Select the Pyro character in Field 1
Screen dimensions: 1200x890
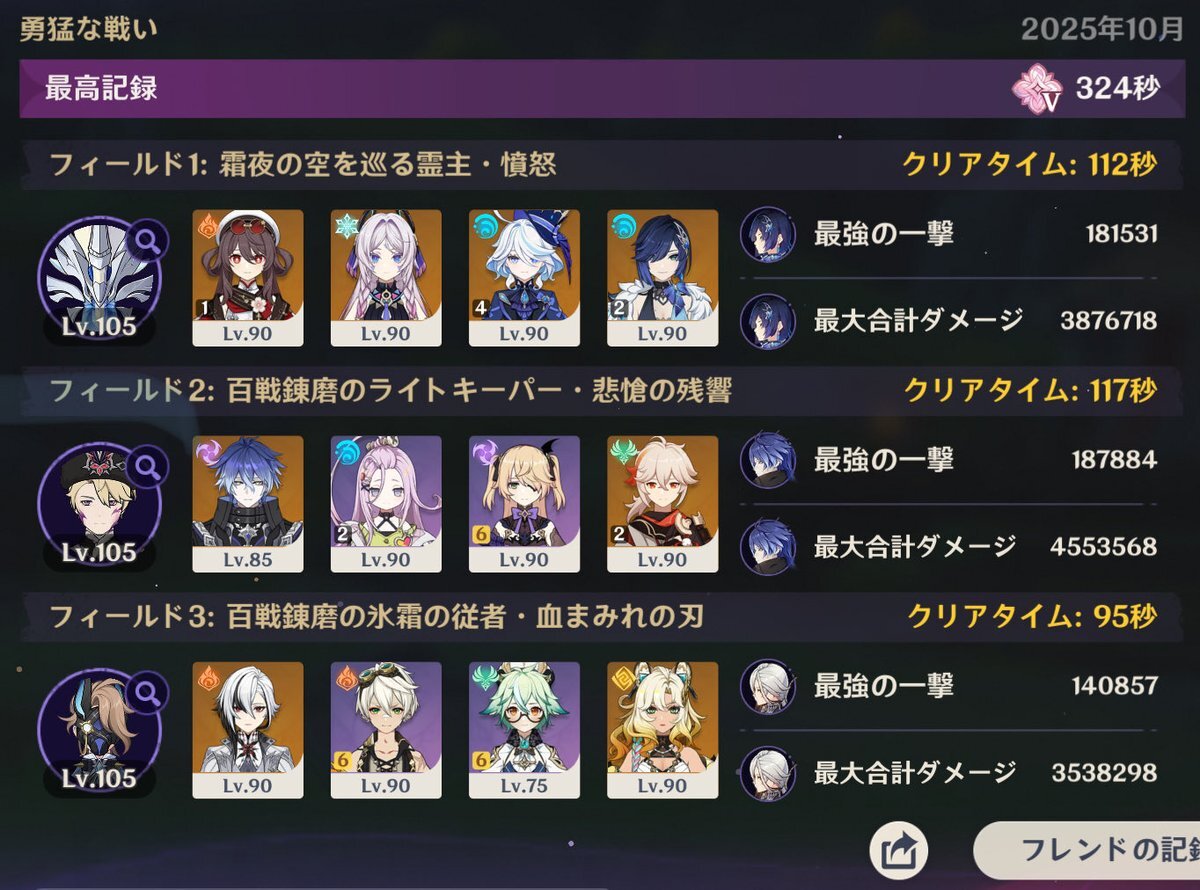(247, 277)
